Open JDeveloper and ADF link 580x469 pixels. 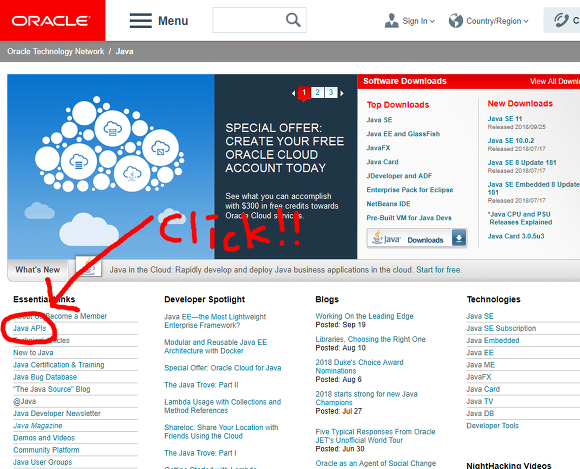coord(399,176)
